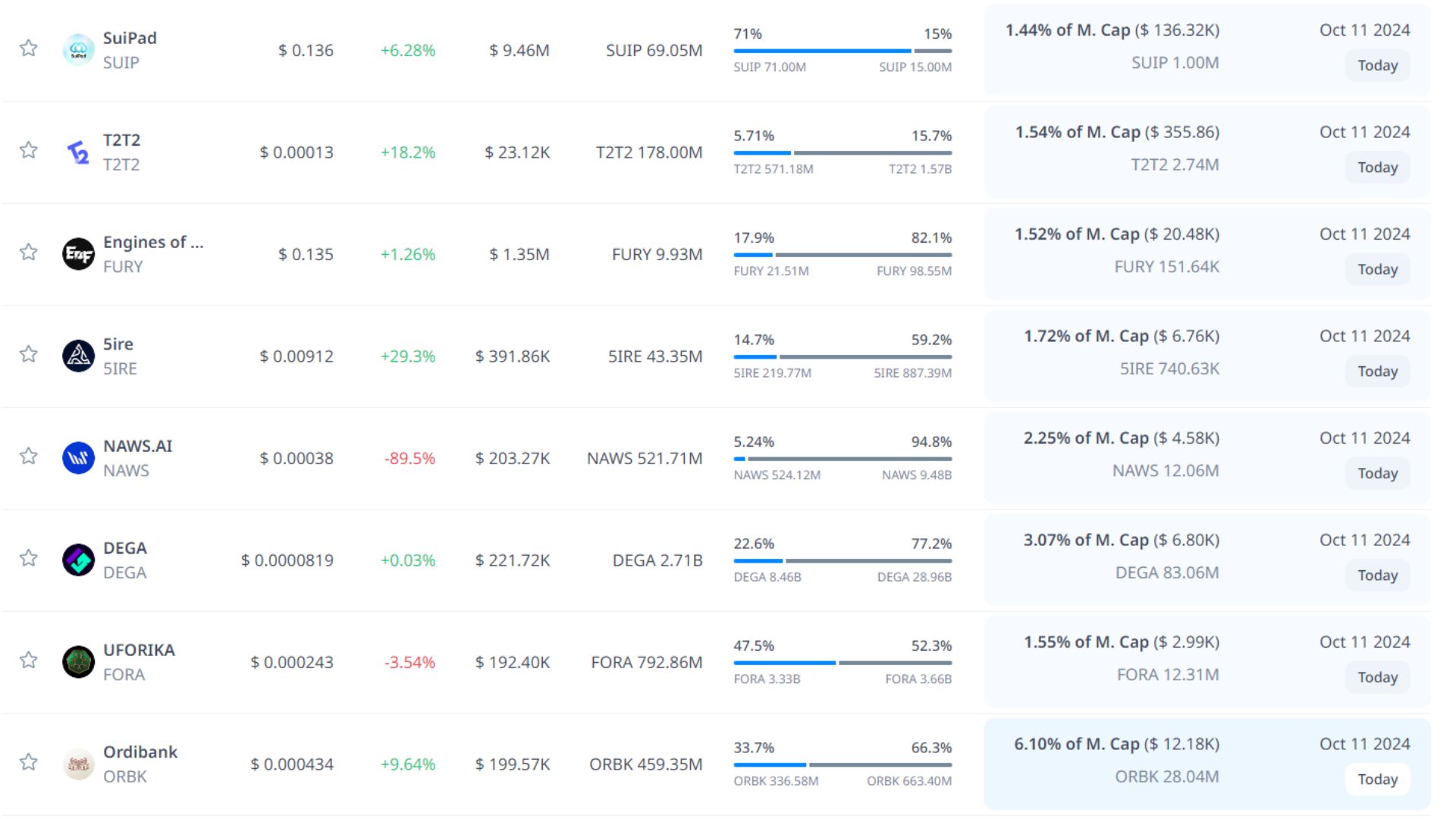
Task: Click the DEGA token logo icon
Action: 78,560
